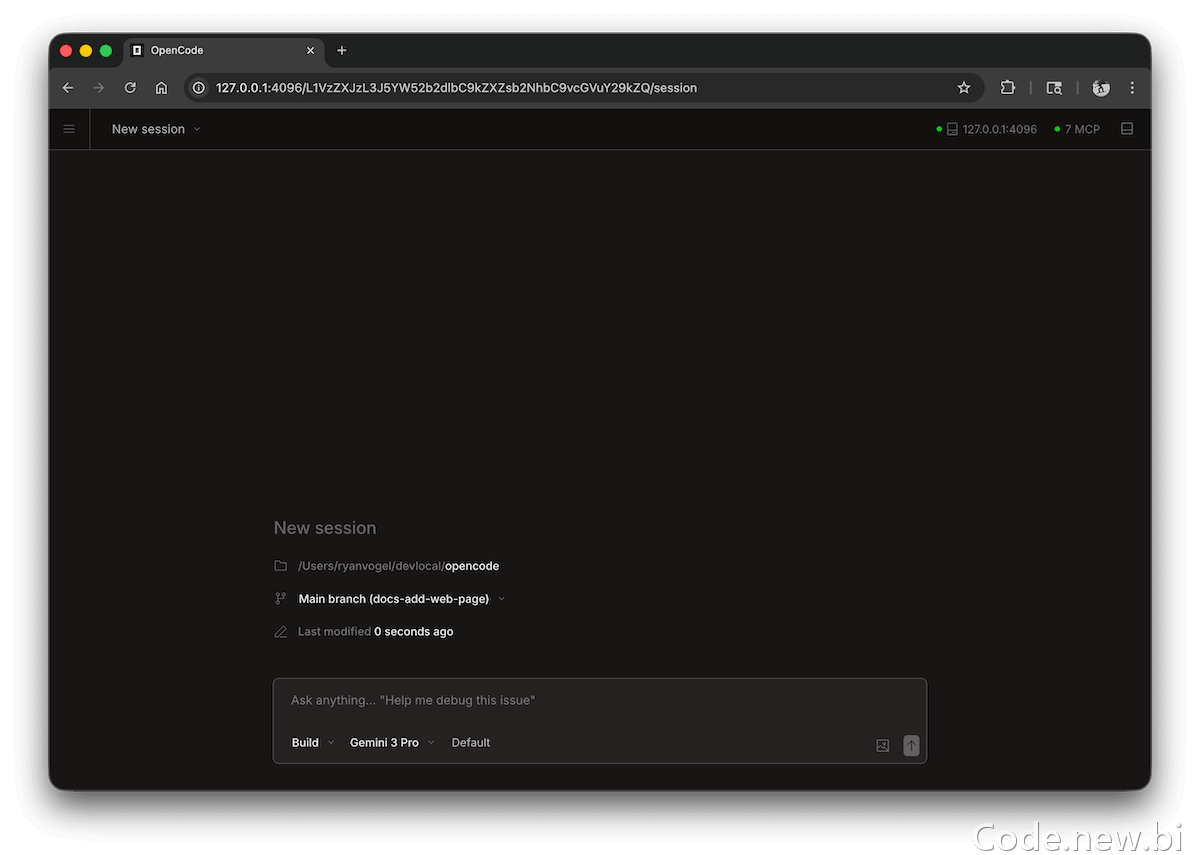Open the browser home page
Image resolution: width=1200 pixels, height=855 pixels.
[x=161, y=88]
